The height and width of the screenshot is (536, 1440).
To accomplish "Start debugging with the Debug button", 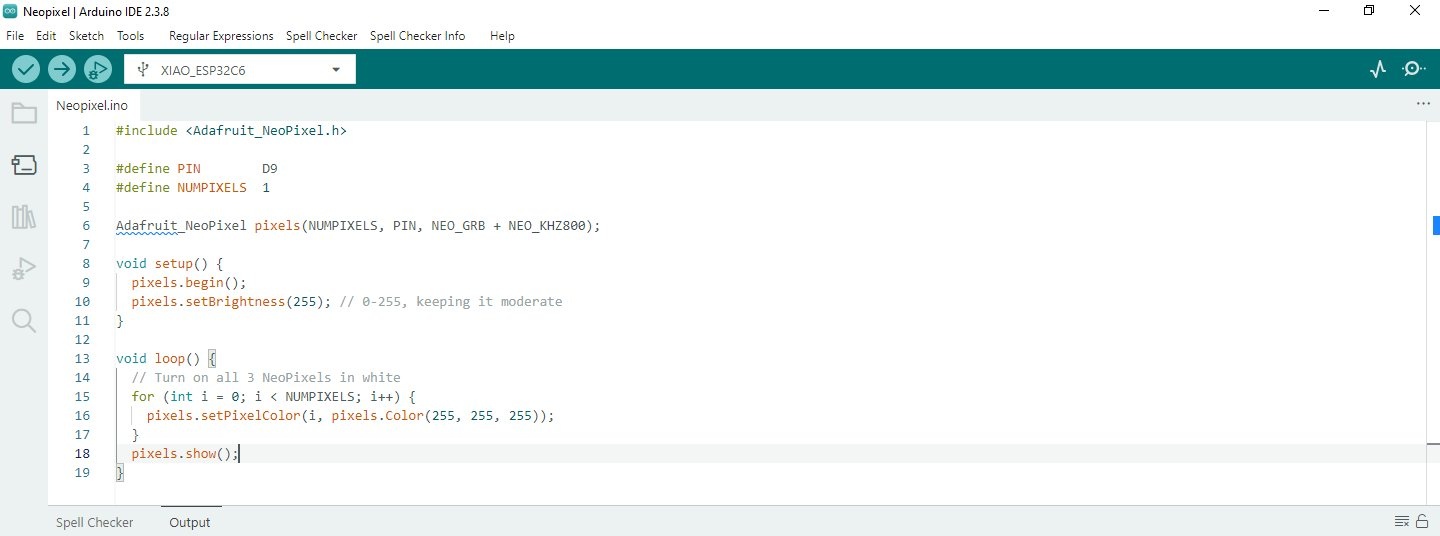I will click(97, 69).
